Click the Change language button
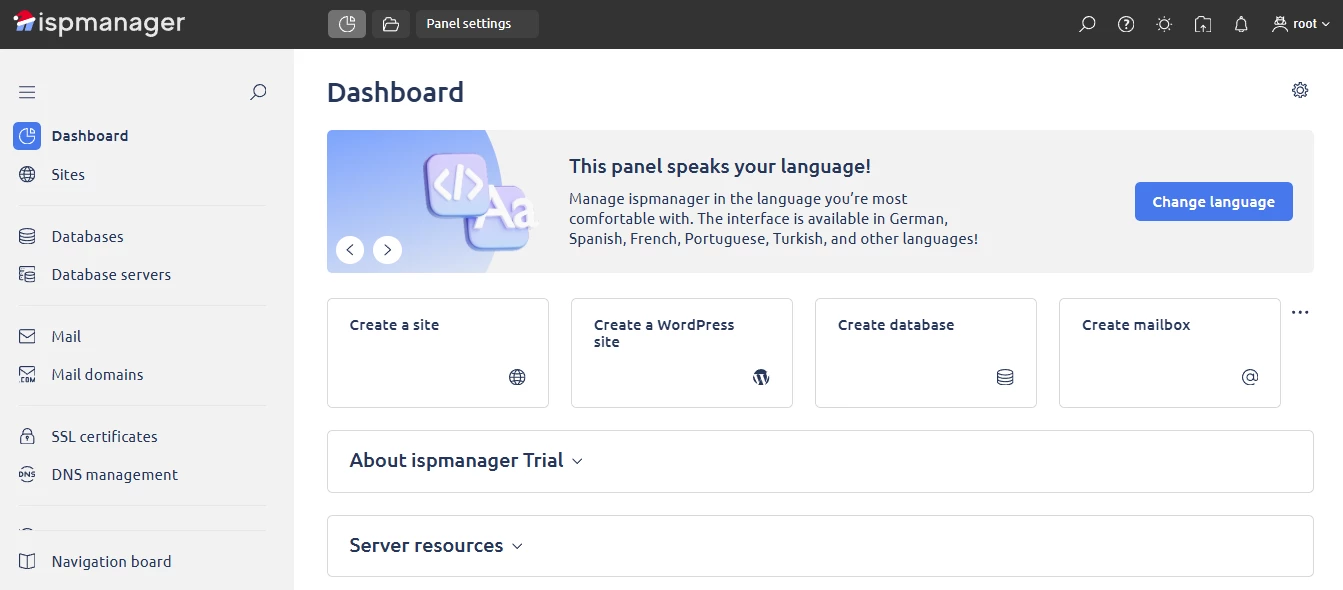This screenshot has height=590, width=1343. [x=1213, y=201]
